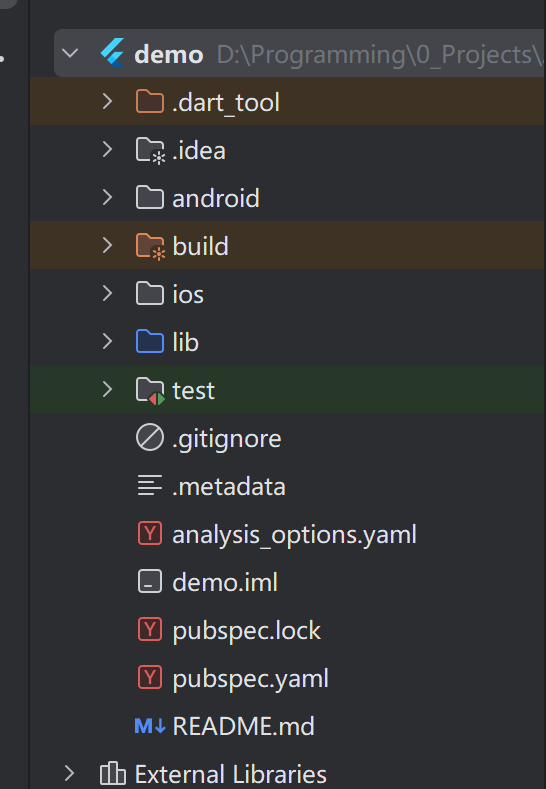Click the YAML icon for pubspec.yaml
The width and height of the screenshot is (546, 789).
[x=150, y=677]
